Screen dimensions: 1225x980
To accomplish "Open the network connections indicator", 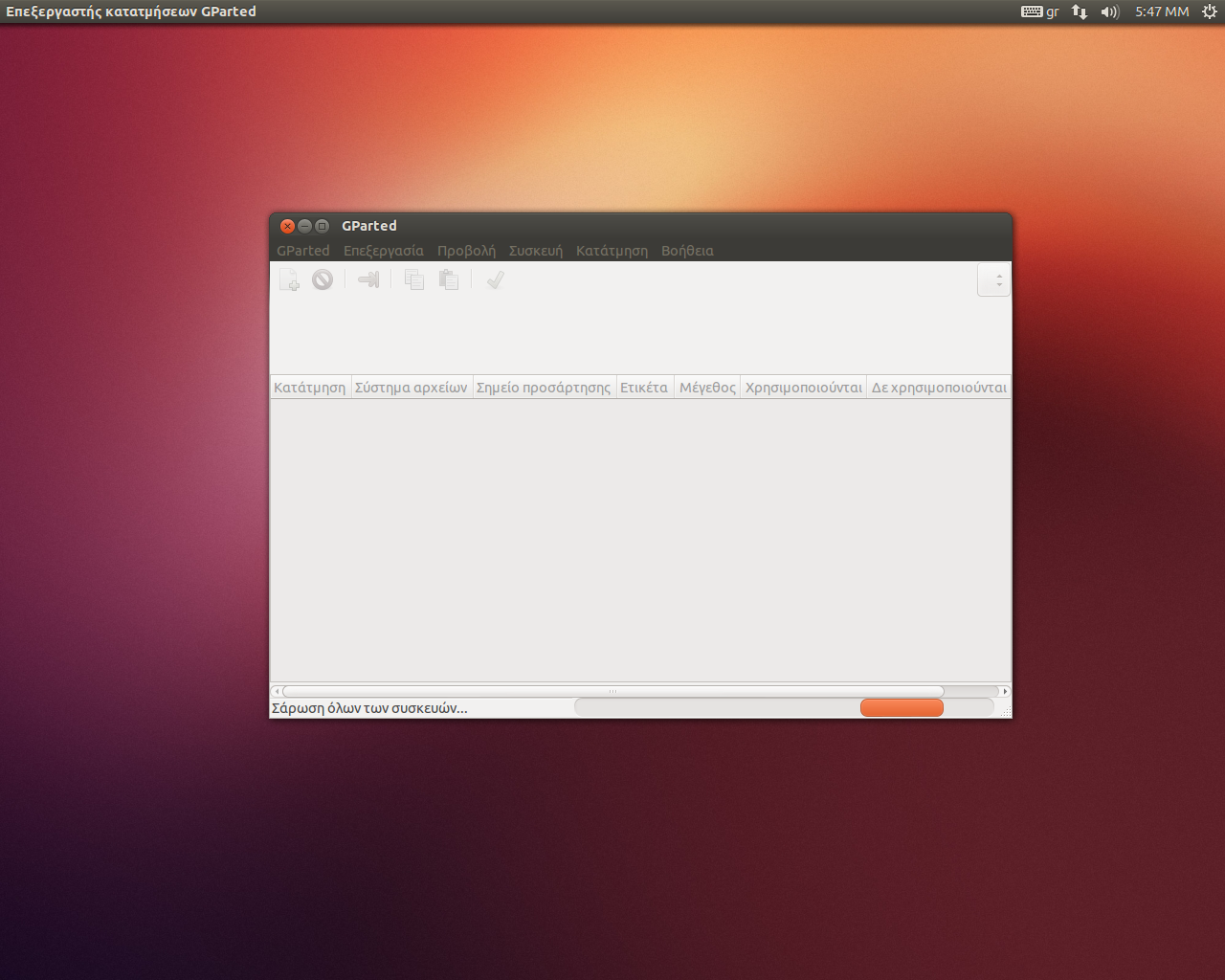I will point(1080,11).
